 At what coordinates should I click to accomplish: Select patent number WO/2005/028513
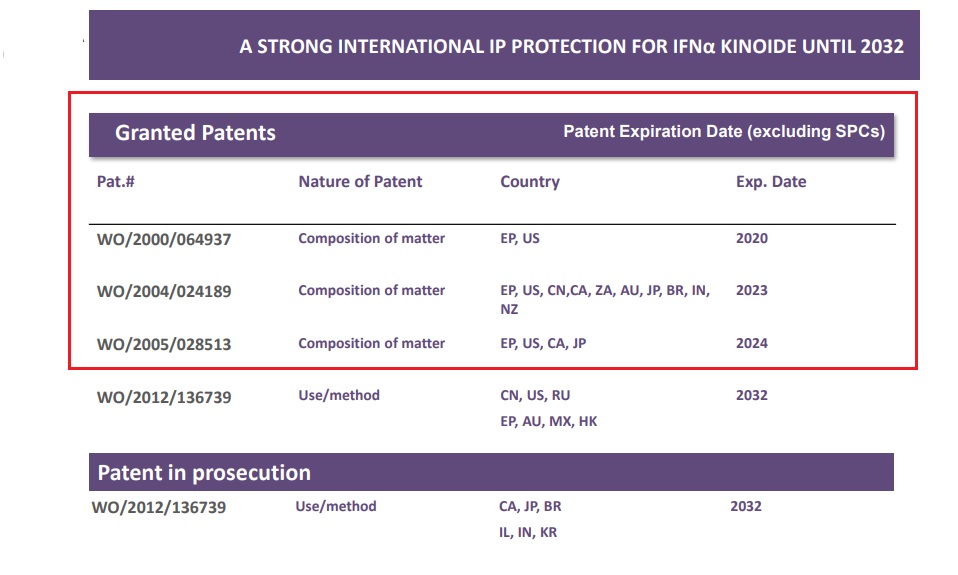tap(164, 344)
